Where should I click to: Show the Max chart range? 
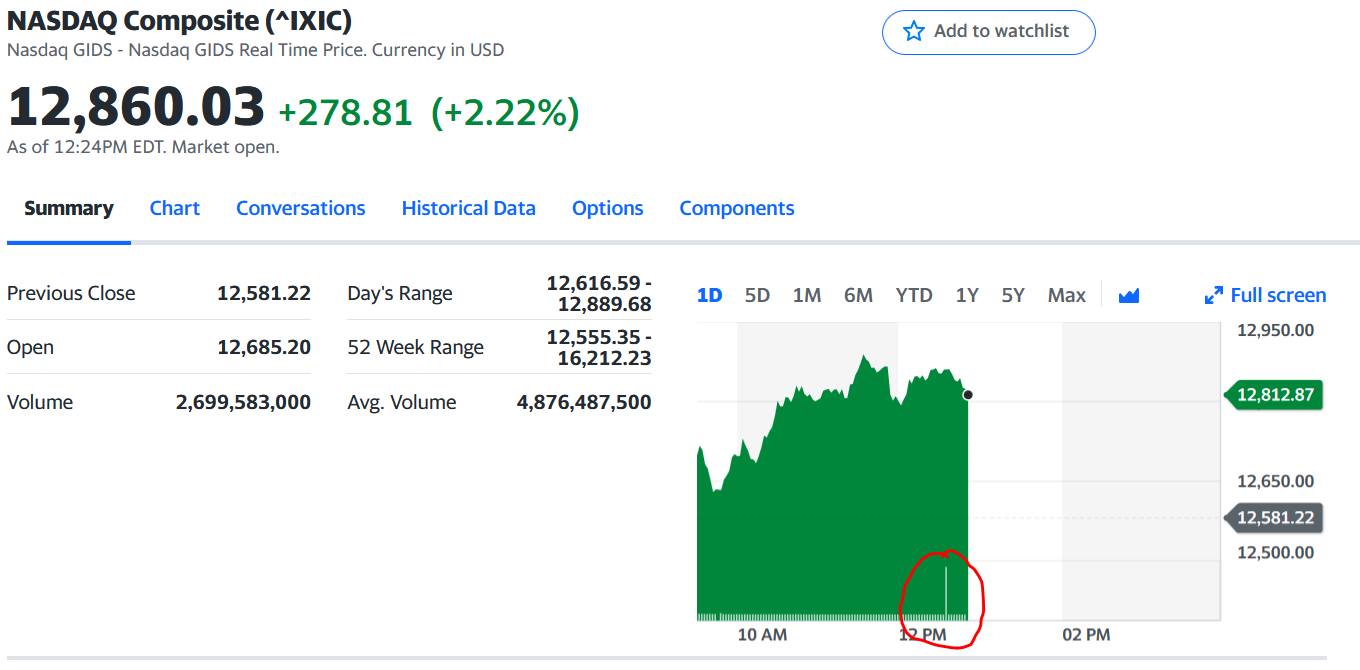tap(1067, 295)
